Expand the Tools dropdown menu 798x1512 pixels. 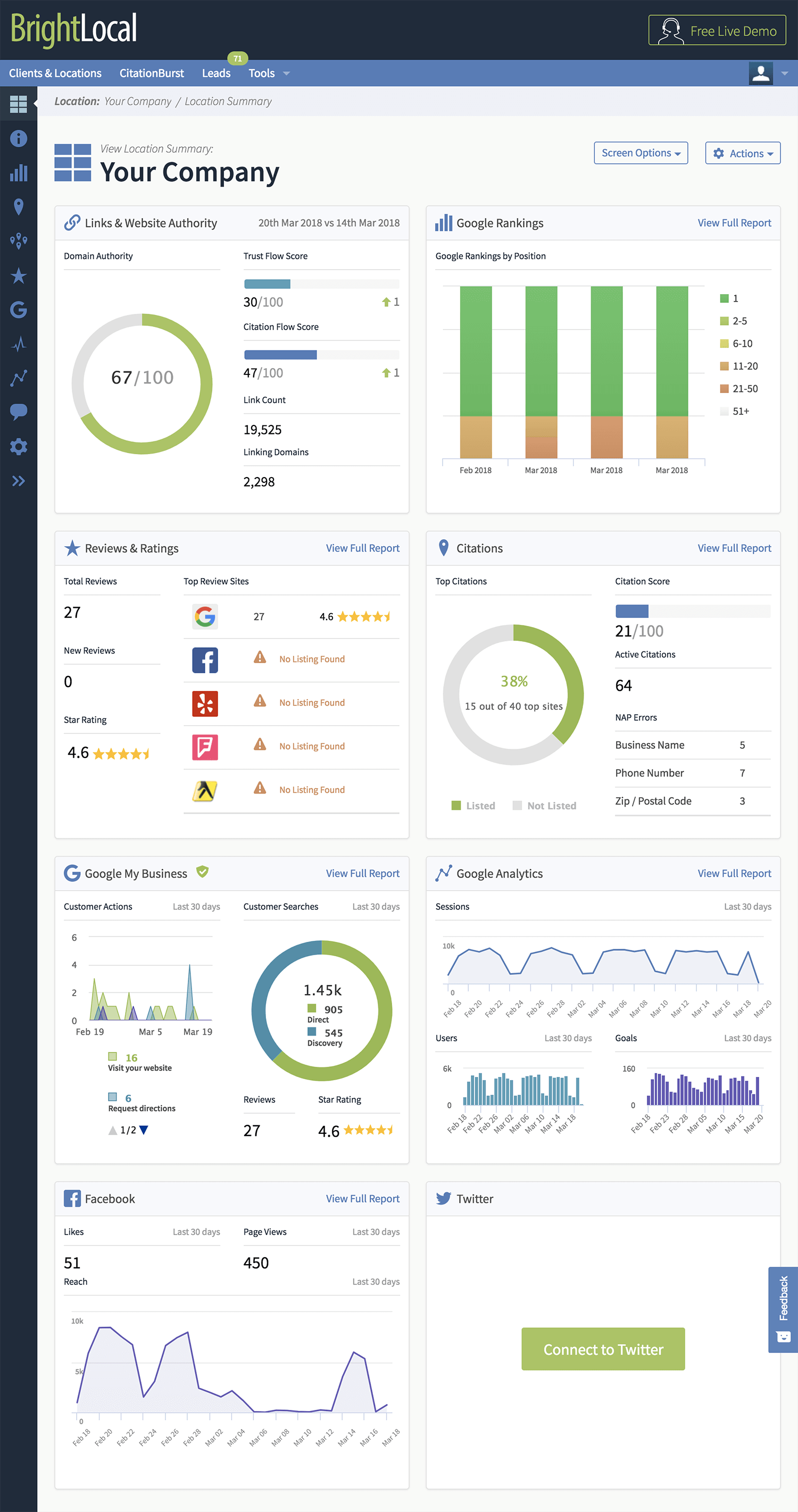click(269, 73)
